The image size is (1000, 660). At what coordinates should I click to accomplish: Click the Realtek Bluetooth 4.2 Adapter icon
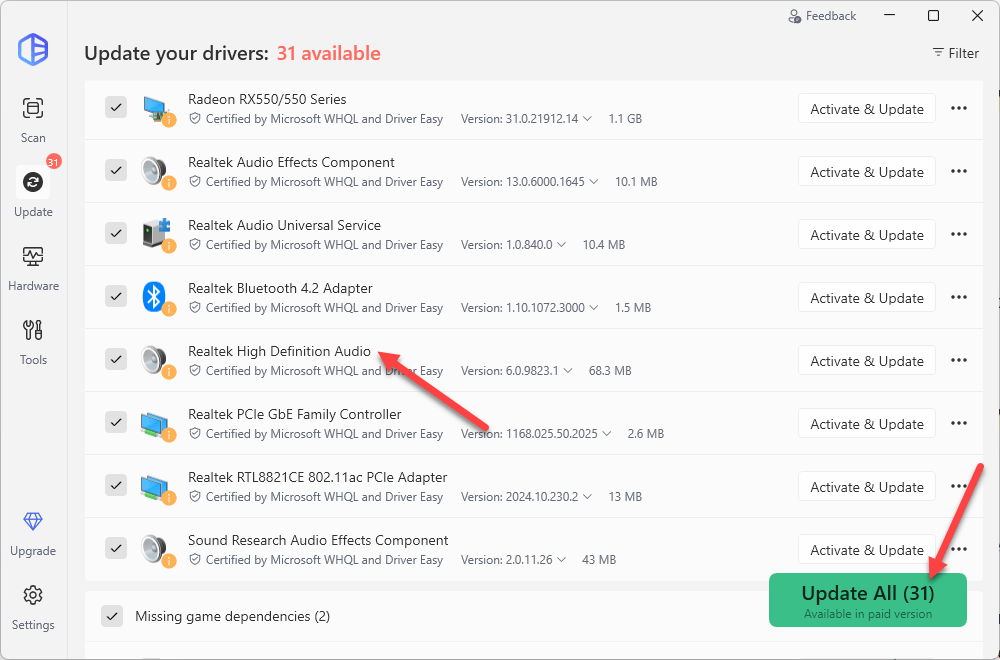[154, 297]
